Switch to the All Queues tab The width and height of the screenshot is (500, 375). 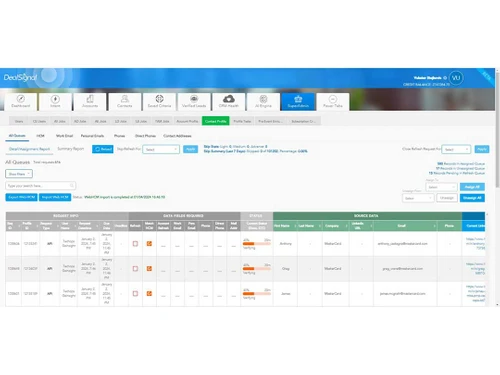(x=17, y=136)
